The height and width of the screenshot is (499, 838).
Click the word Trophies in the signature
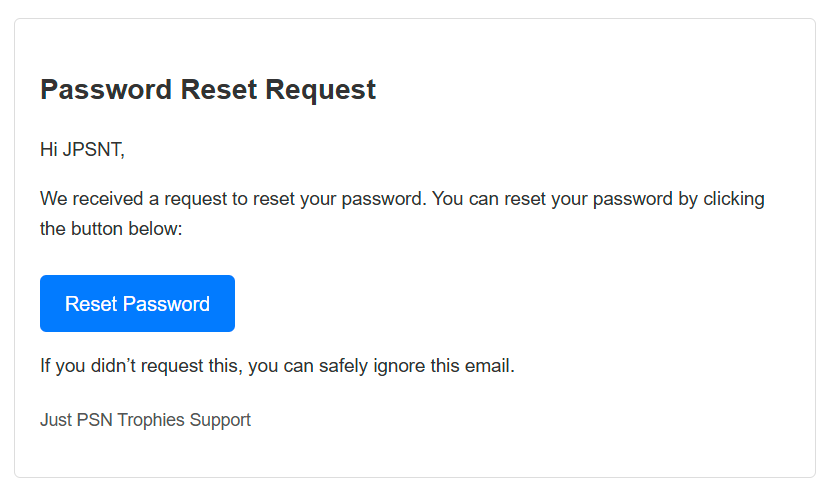tap(151, 420)
